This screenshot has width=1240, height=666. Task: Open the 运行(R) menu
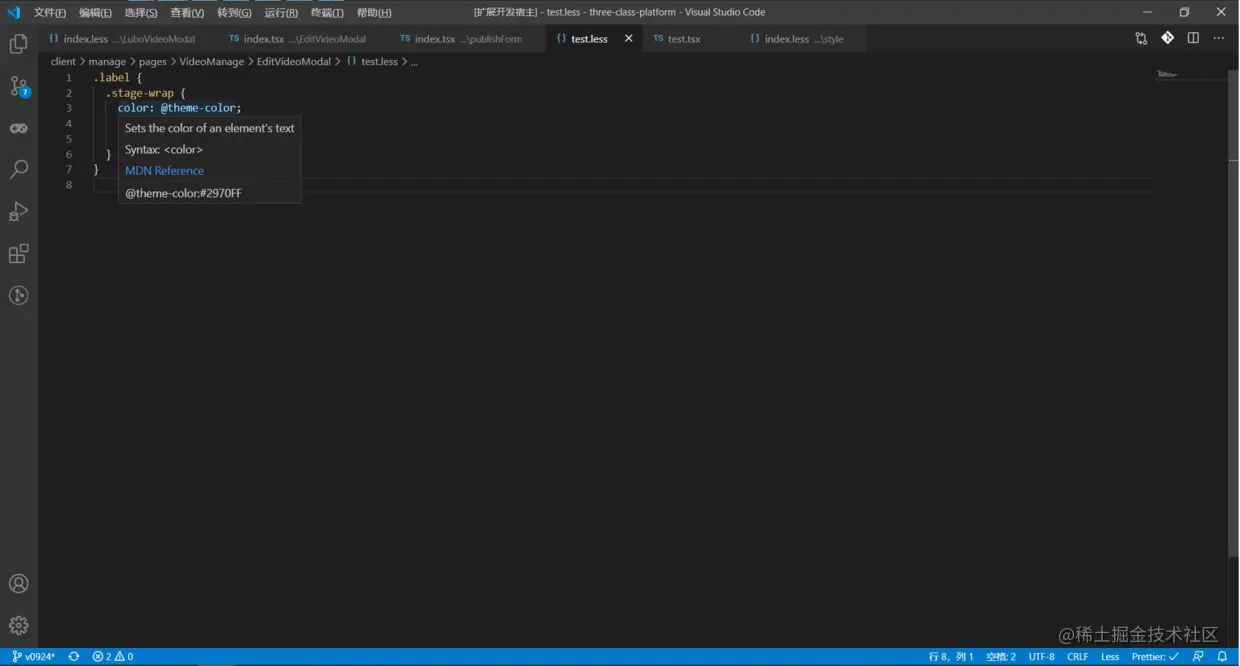click(x=281, y=12)
